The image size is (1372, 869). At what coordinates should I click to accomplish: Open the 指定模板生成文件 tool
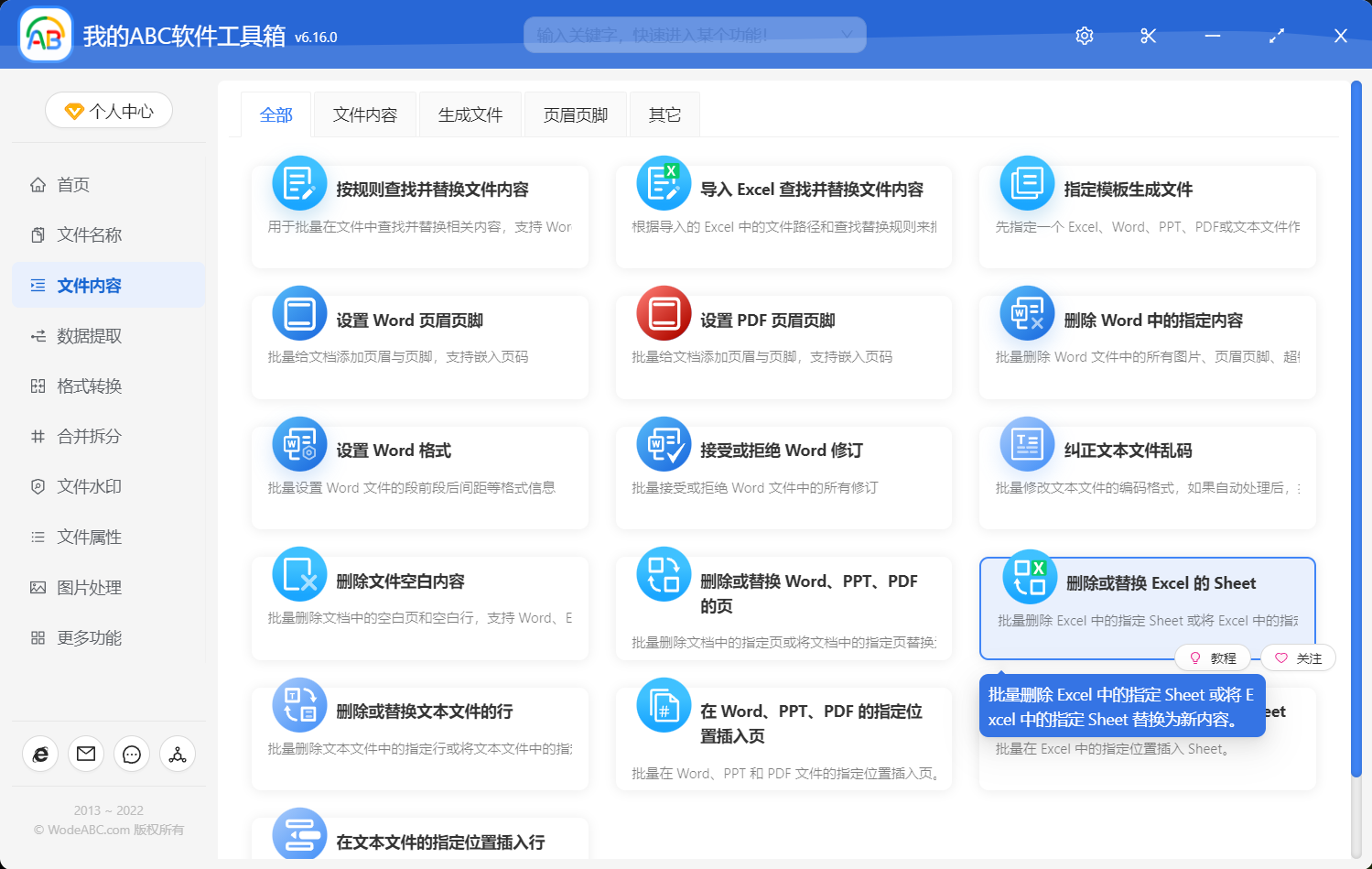tap(1146, 217)
